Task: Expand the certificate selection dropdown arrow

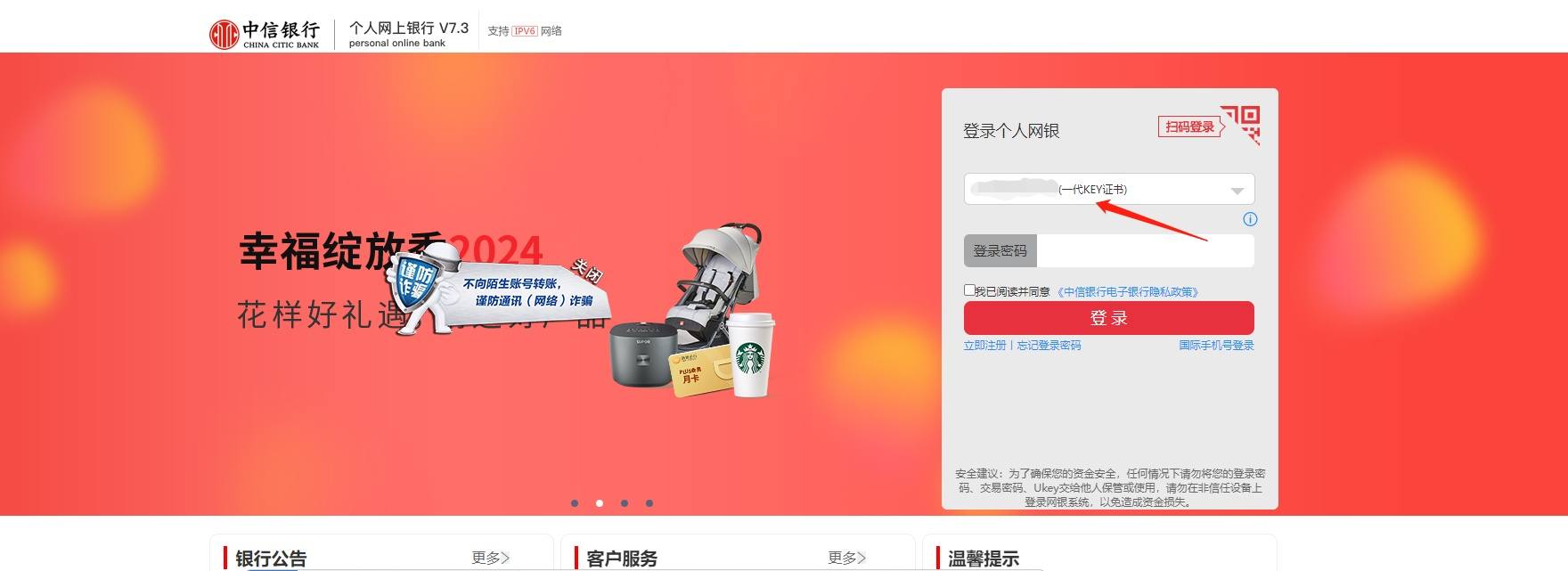Action: 1237,191
